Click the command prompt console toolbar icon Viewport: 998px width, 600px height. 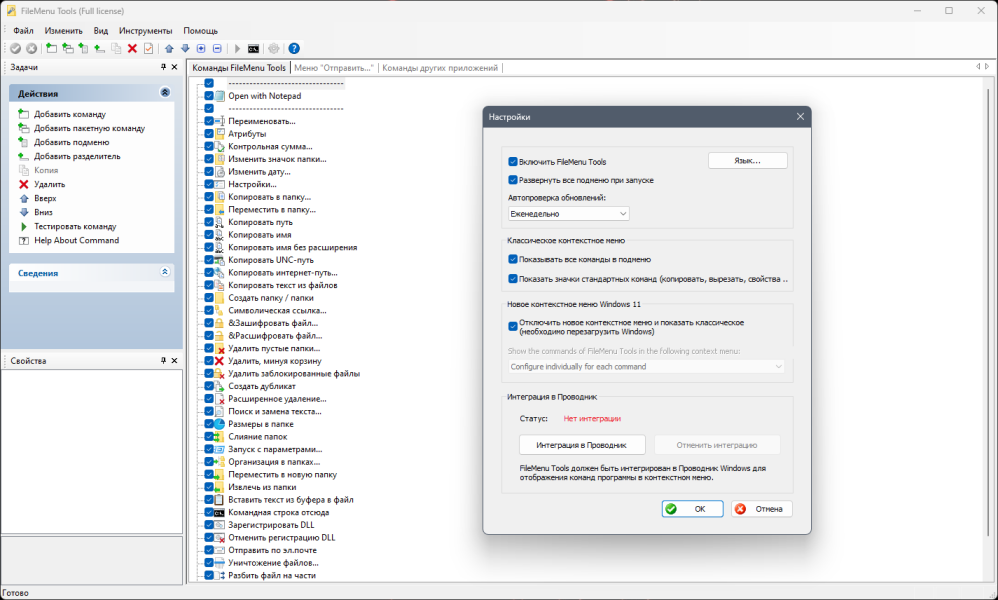(253, 48)
